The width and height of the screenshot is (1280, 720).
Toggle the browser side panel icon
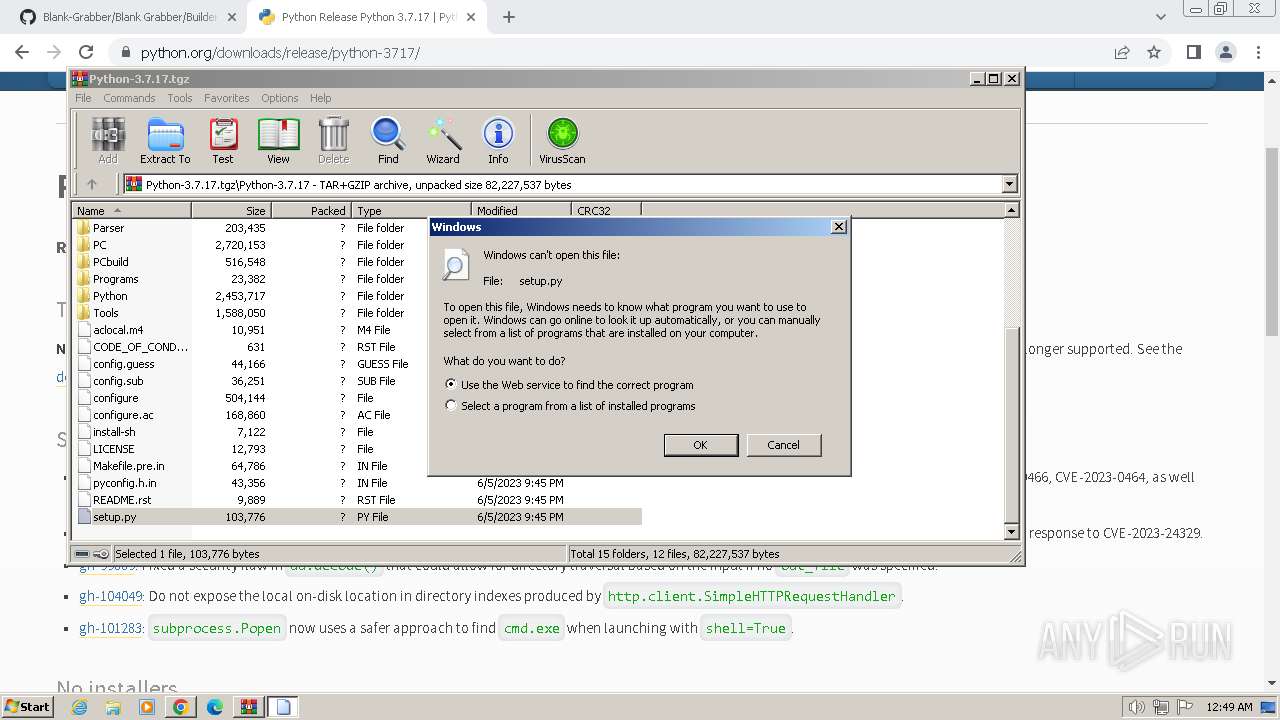click(1193, 52)
